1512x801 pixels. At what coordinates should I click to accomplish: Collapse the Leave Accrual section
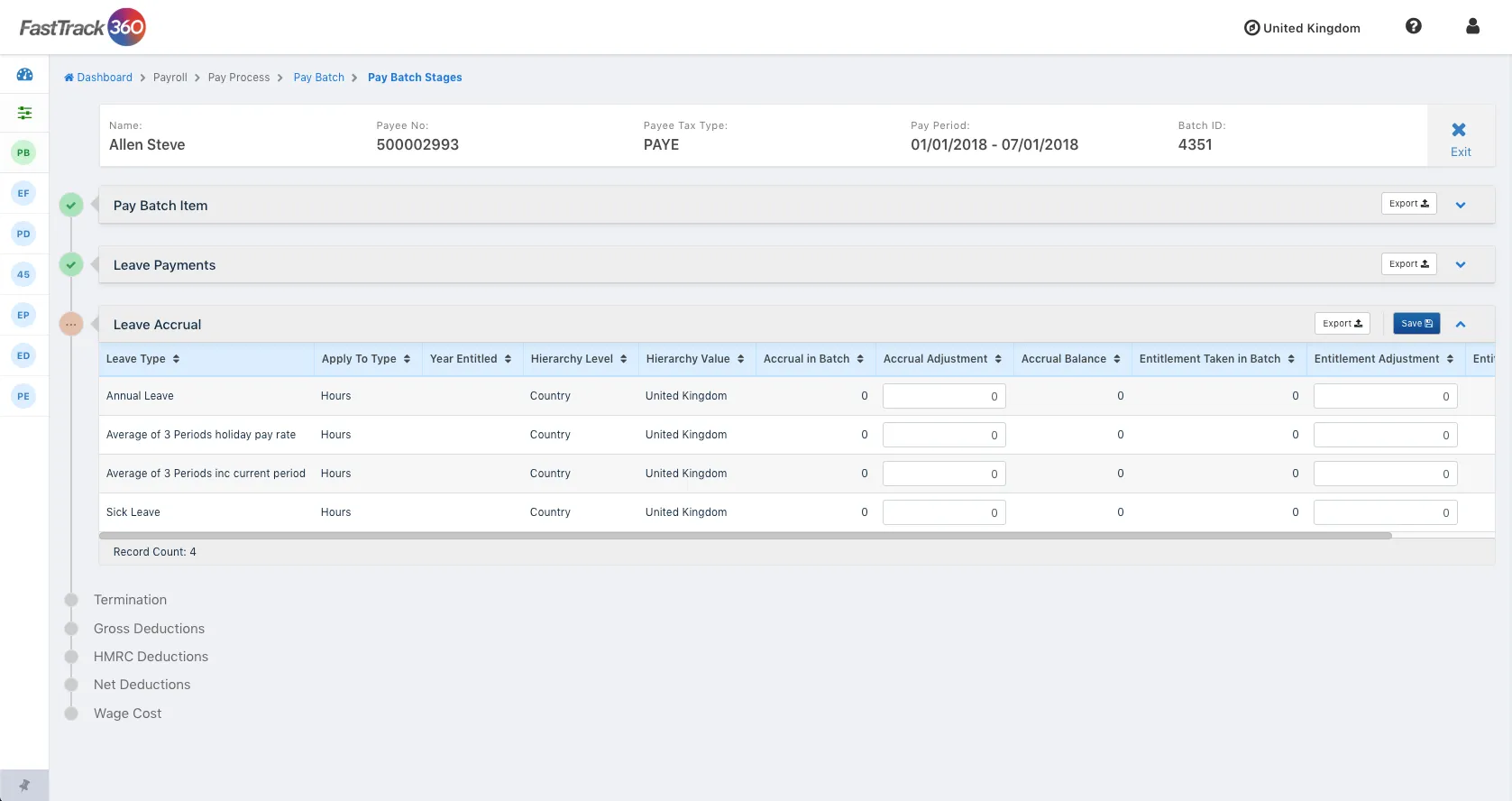coord(1460,325)
